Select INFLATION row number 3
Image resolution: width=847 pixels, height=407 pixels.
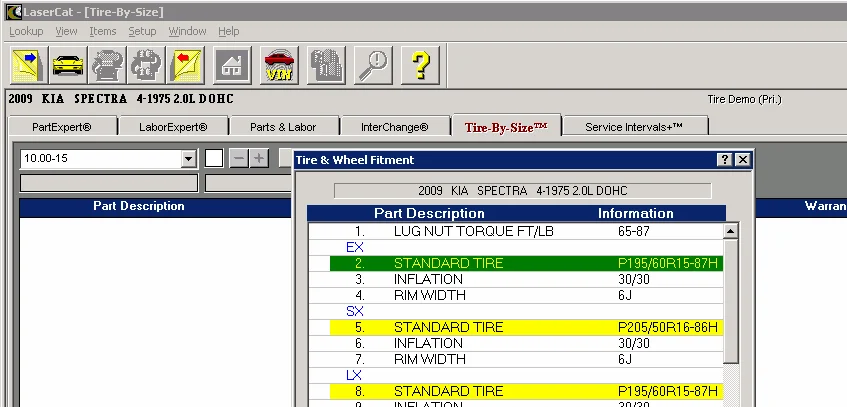[x=516, y=279]
